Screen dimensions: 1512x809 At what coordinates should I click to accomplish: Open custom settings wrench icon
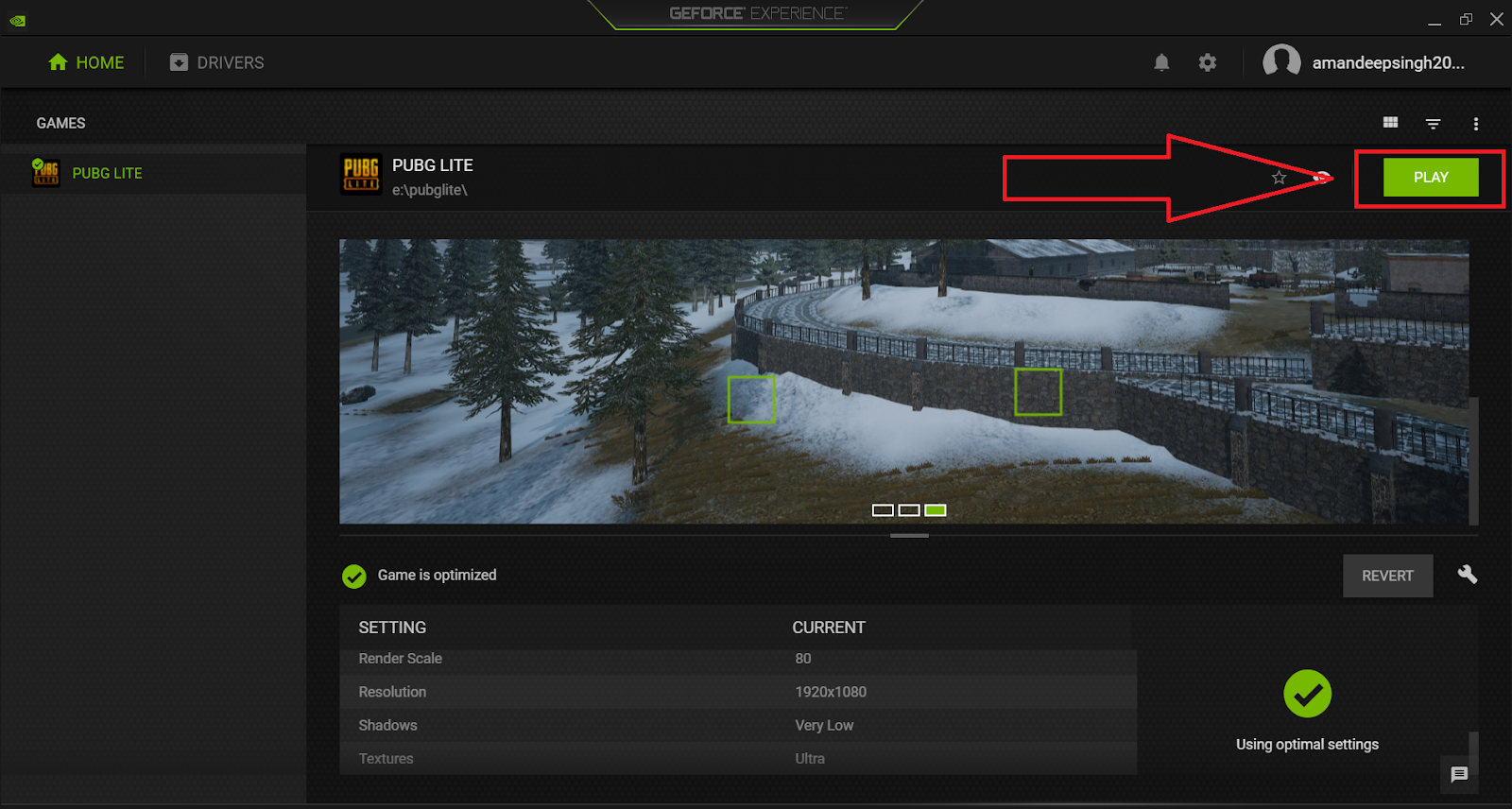pyautogui.click(x=1468, y=575)
